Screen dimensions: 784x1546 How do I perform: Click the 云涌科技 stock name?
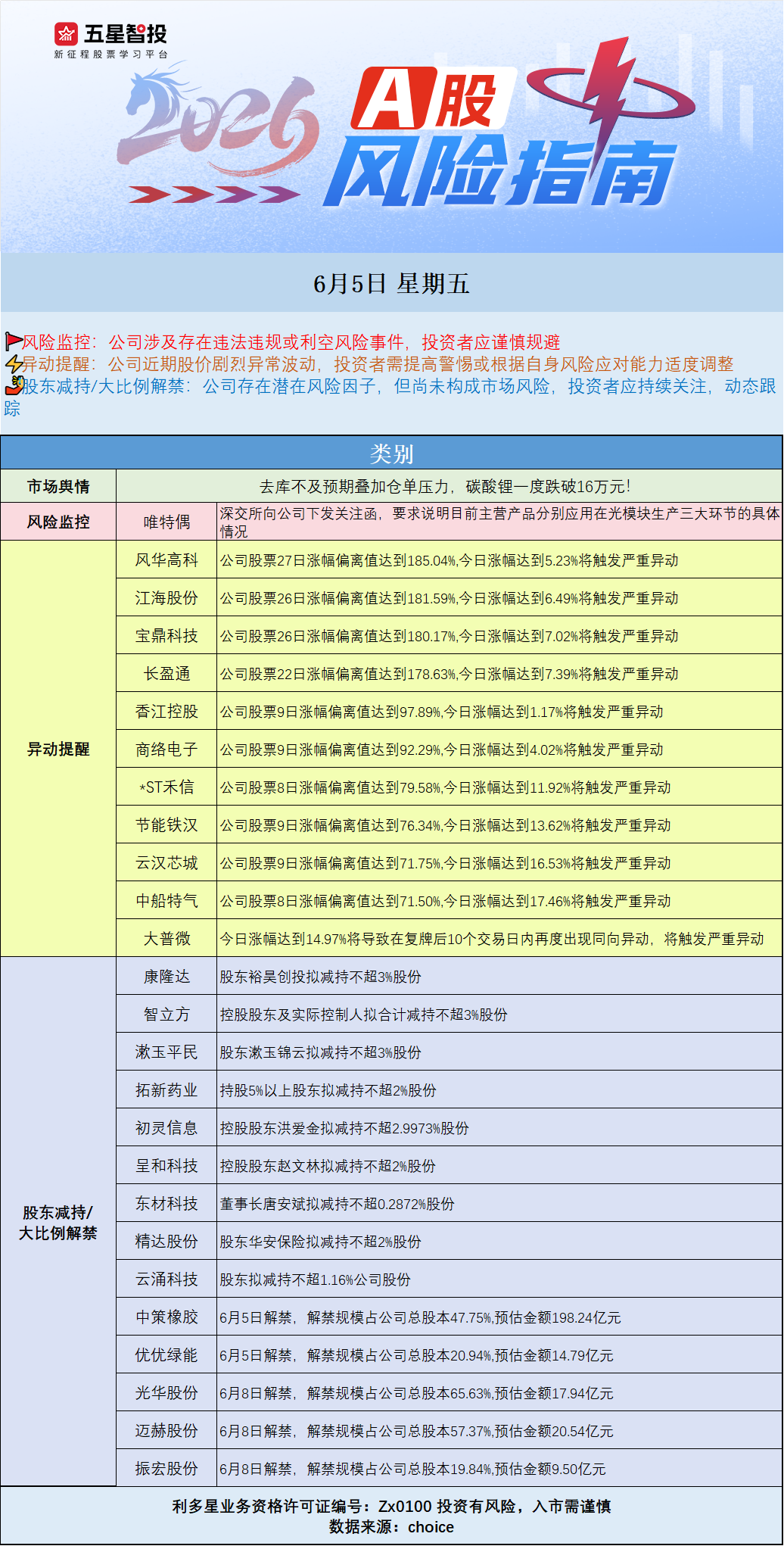[166, 1279]
